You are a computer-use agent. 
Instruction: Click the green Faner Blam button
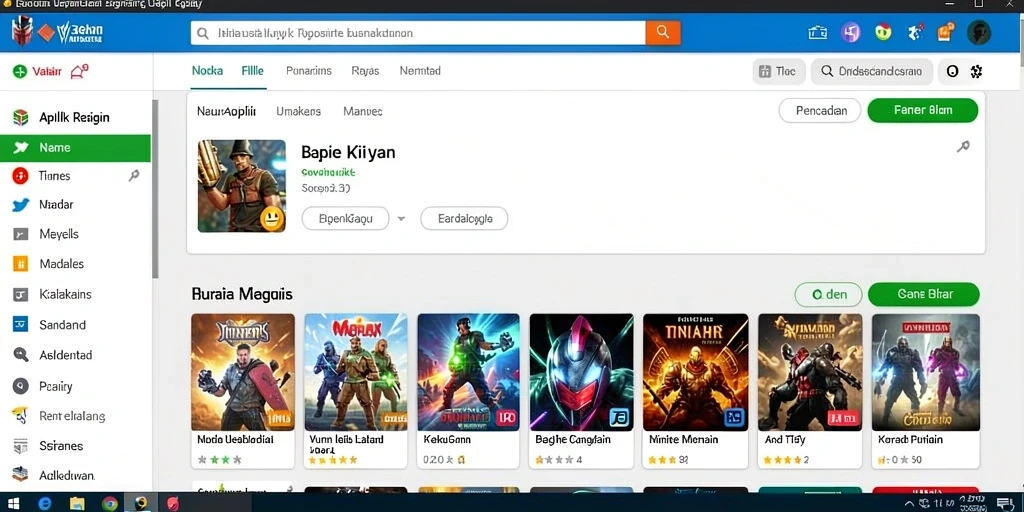[x=923, y=110]
